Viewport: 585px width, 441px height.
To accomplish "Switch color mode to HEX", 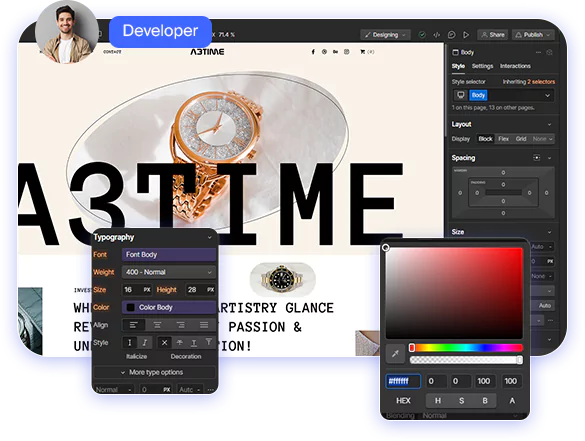I will pos(403,401).
